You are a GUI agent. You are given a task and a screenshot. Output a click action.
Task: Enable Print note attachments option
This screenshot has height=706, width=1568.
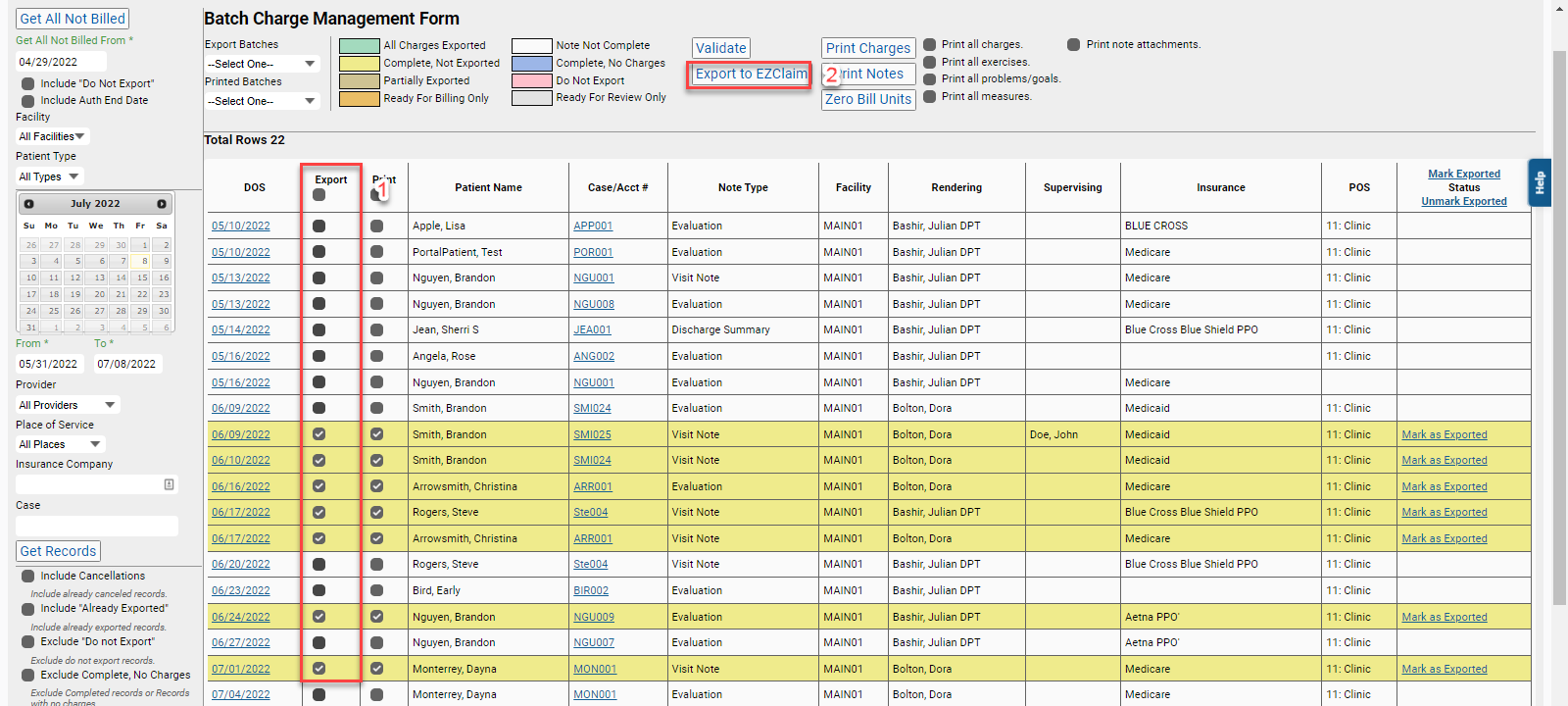[1073, 44]
